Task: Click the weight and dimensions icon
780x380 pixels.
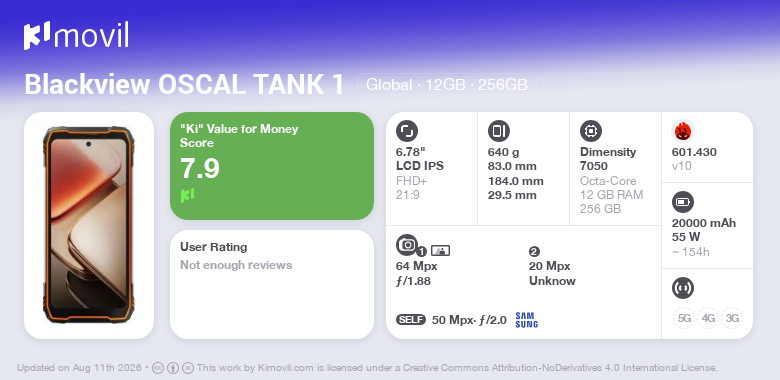Action: [498, 131]
